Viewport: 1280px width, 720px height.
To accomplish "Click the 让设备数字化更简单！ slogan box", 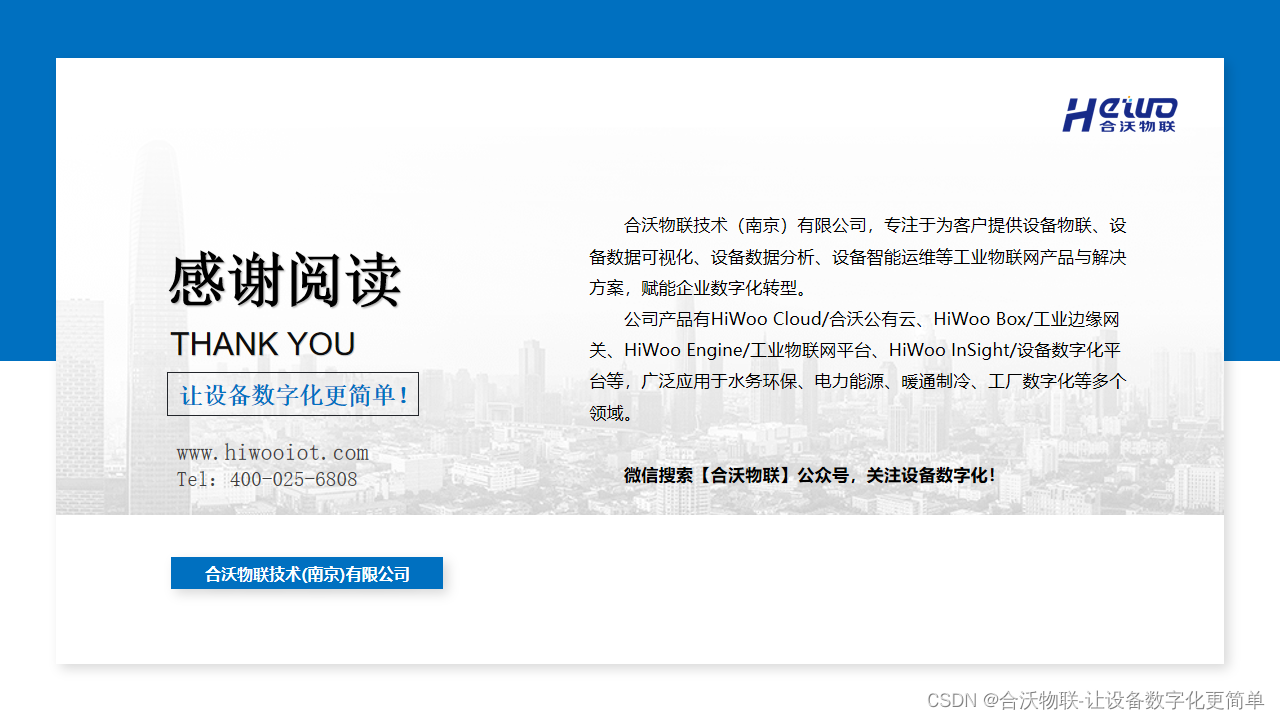I will point(293,394).
